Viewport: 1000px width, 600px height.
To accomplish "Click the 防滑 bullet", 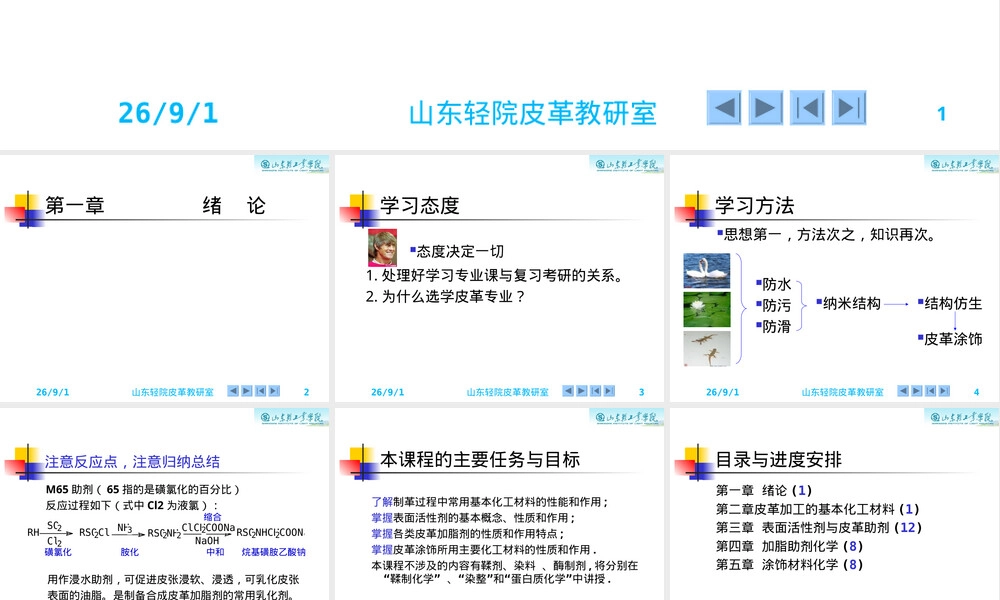I will (774, 326).
